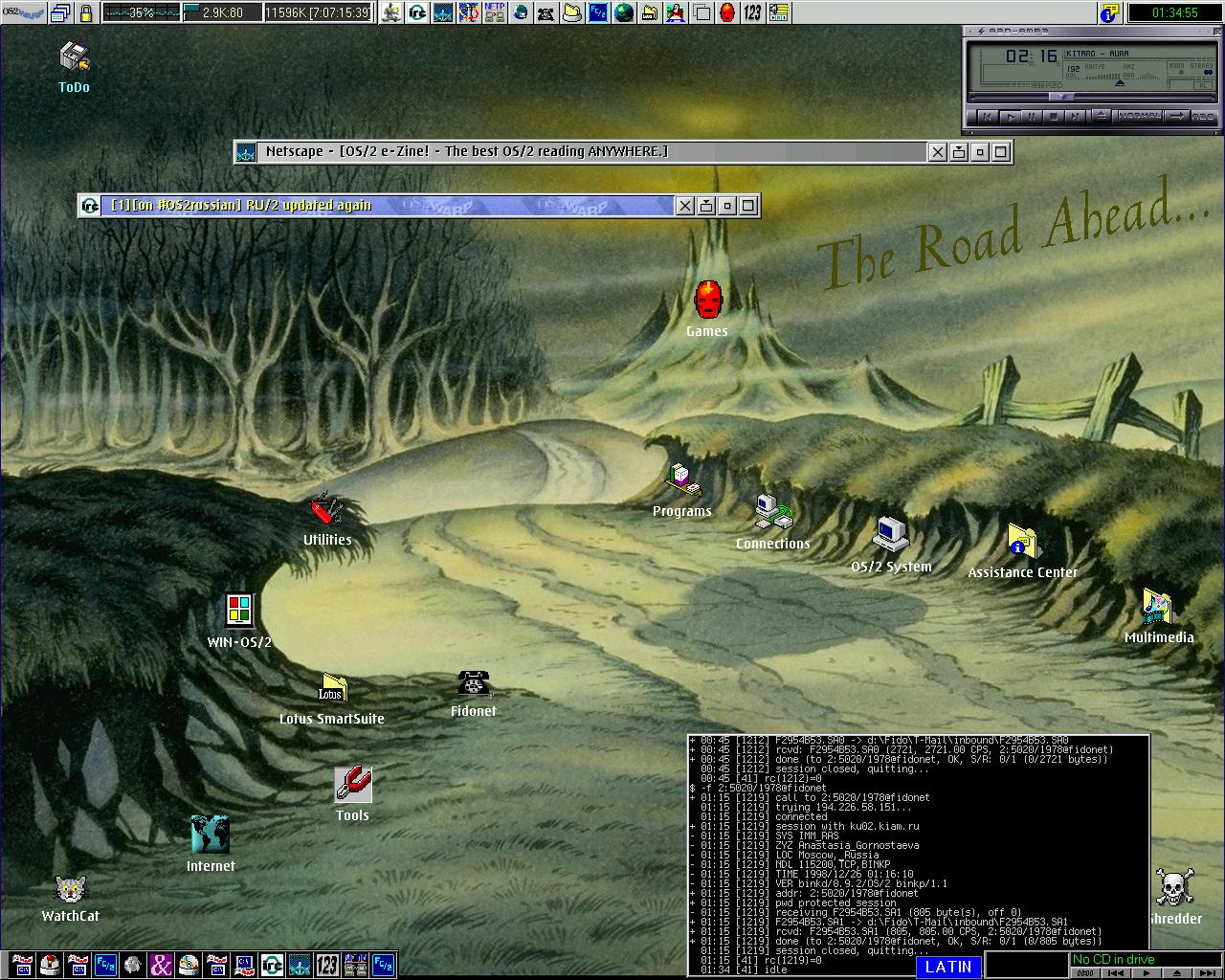
Task: Click the 123 icon in top bar
Action: pos(752,13)
